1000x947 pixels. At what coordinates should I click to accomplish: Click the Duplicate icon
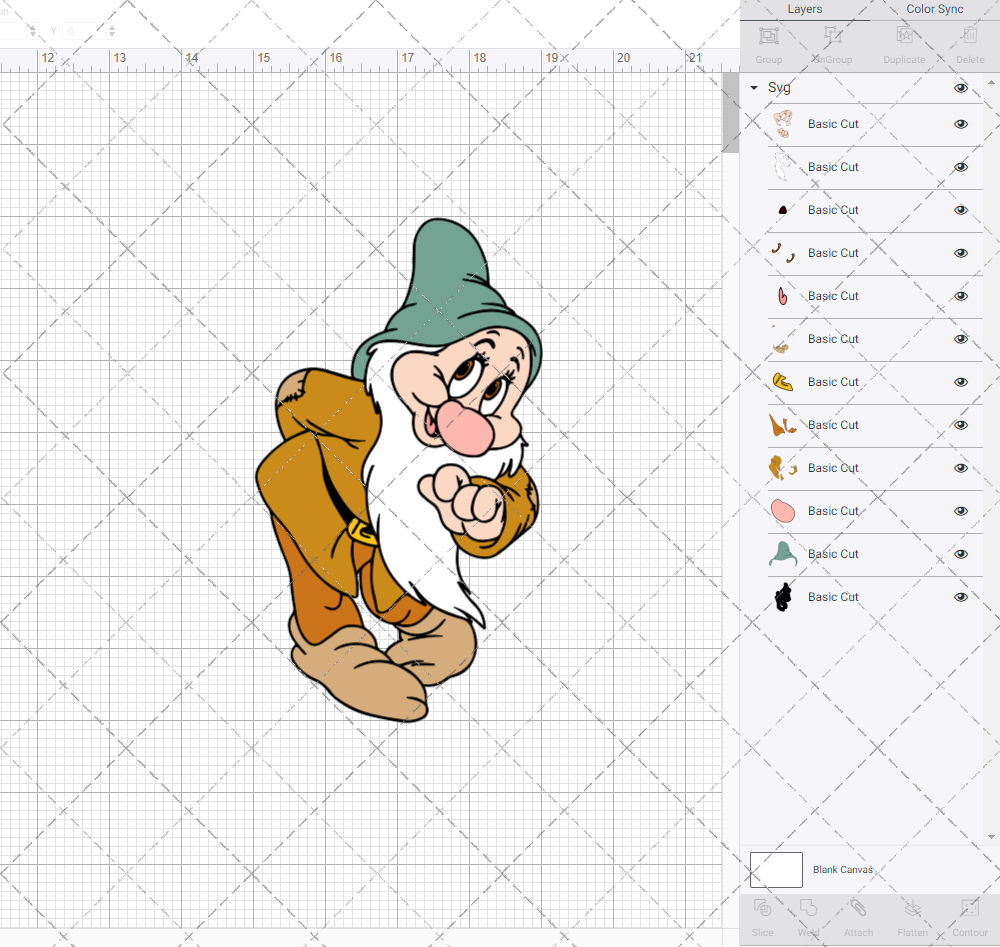904,36
